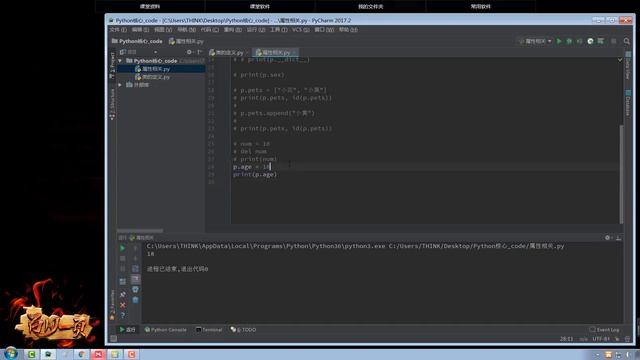Open the Terminal tool window
Image resolution: width=640 pixels, height=360 pixels.
(x=209, y=330)
